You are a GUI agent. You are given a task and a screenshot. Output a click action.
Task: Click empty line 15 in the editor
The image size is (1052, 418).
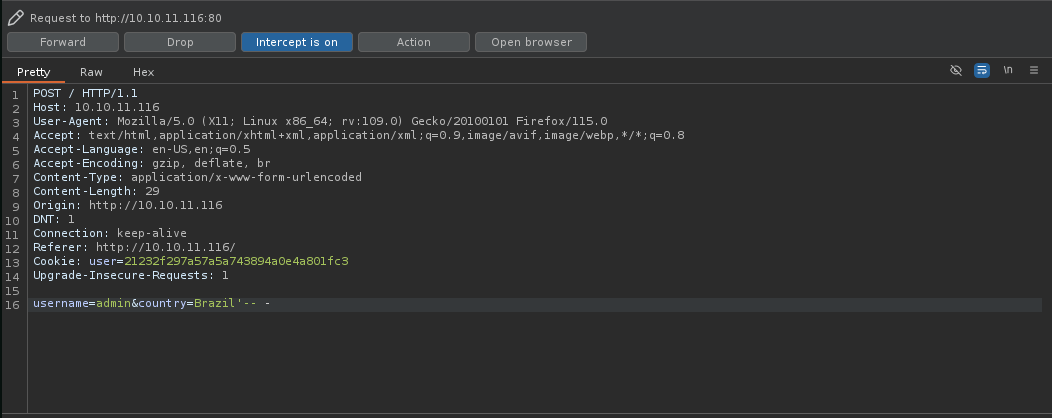tap(537, 290)
